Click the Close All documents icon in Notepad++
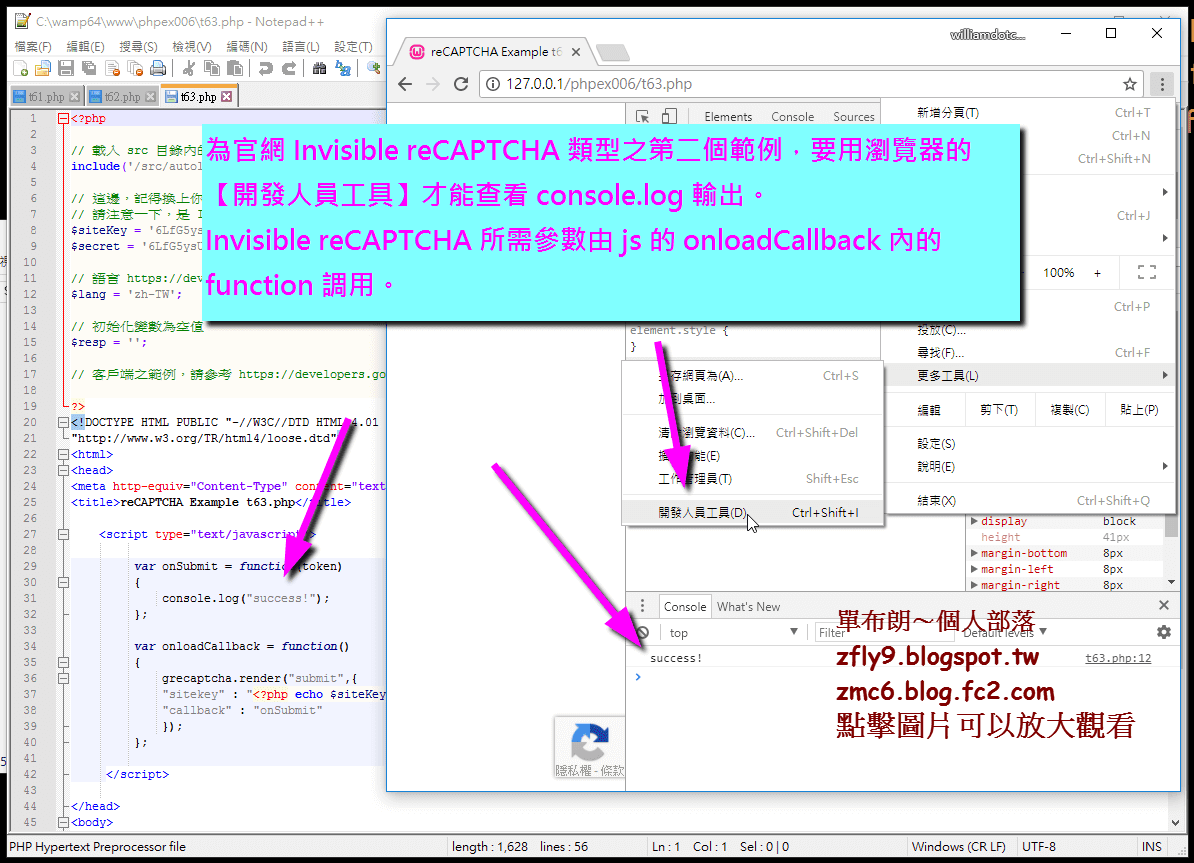 pyautogui.click(x=135, y=69)
